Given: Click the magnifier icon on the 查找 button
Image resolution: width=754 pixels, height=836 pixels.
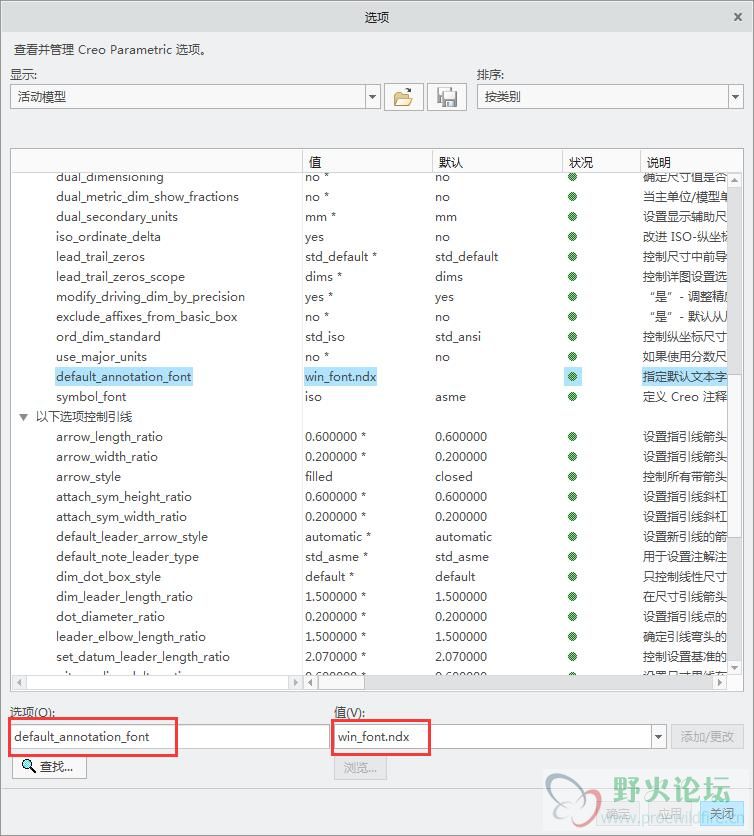Looking at the screenshot, I should coord(28,766).
